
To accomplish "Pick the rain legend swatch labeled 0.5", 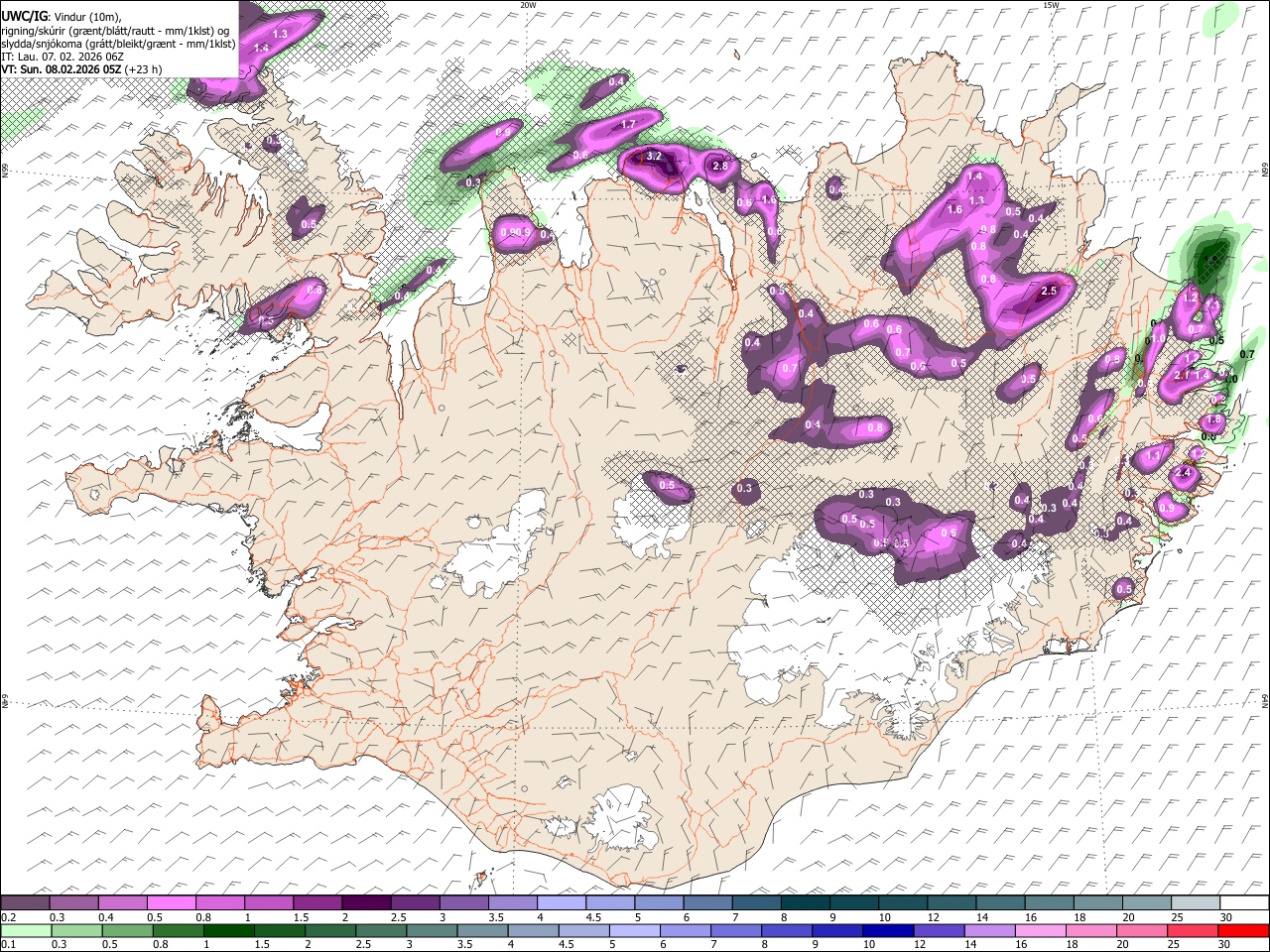I will click(127, 930).
